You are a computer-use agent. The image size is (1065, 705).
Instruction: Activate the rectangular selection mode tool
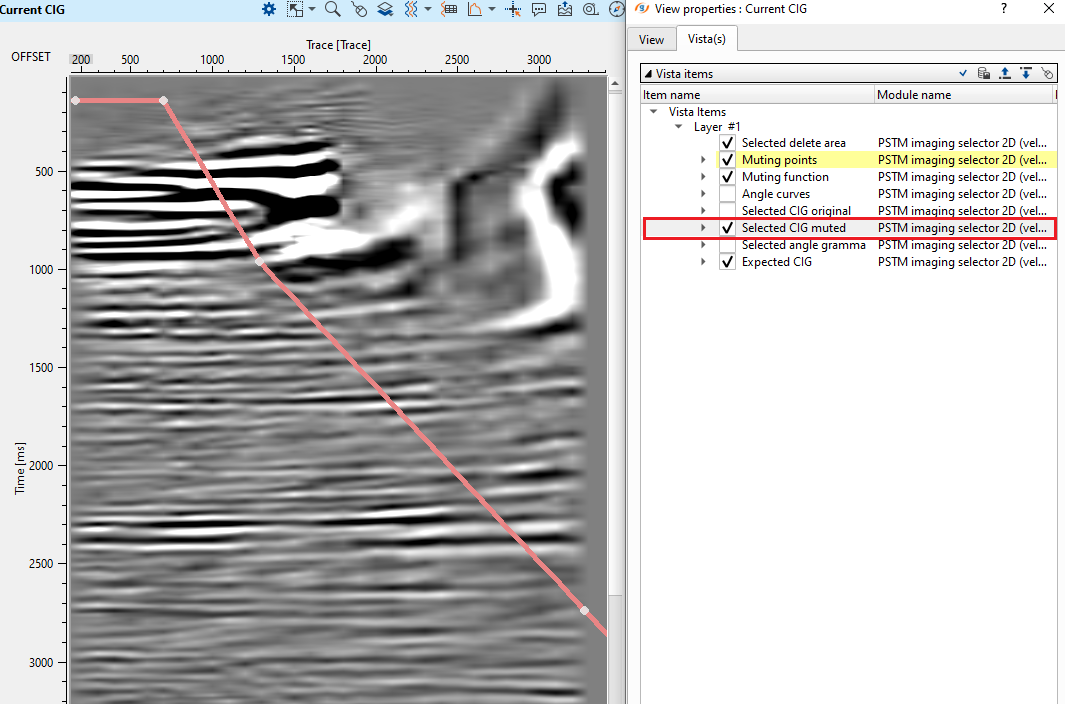[295, 10]
